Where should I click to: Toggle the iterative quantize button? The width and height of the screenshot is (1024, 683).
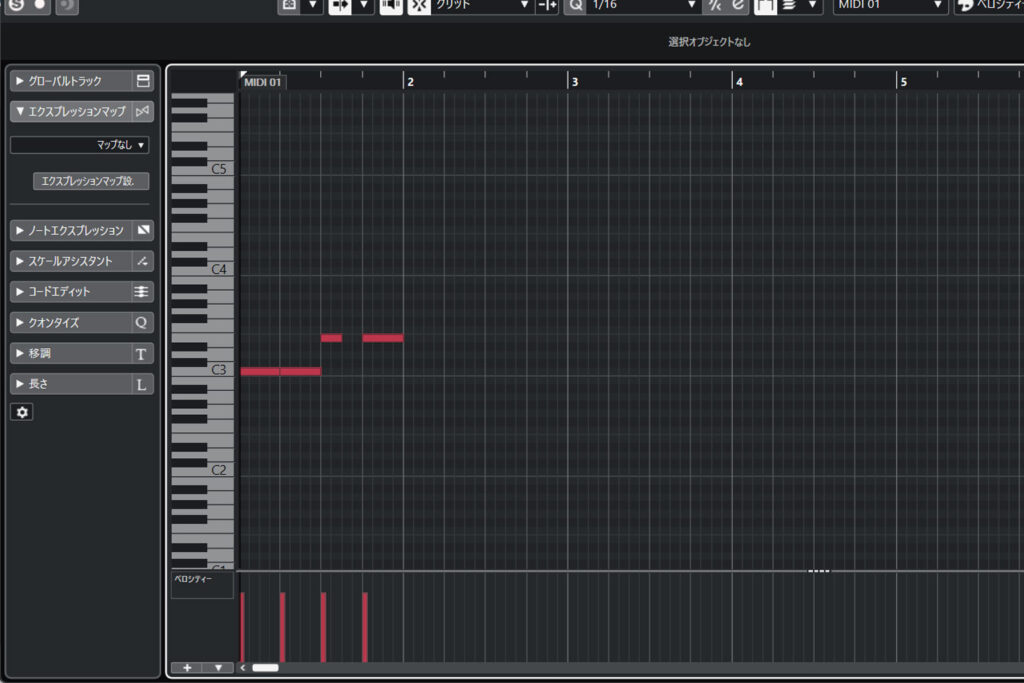coord(738,6)
